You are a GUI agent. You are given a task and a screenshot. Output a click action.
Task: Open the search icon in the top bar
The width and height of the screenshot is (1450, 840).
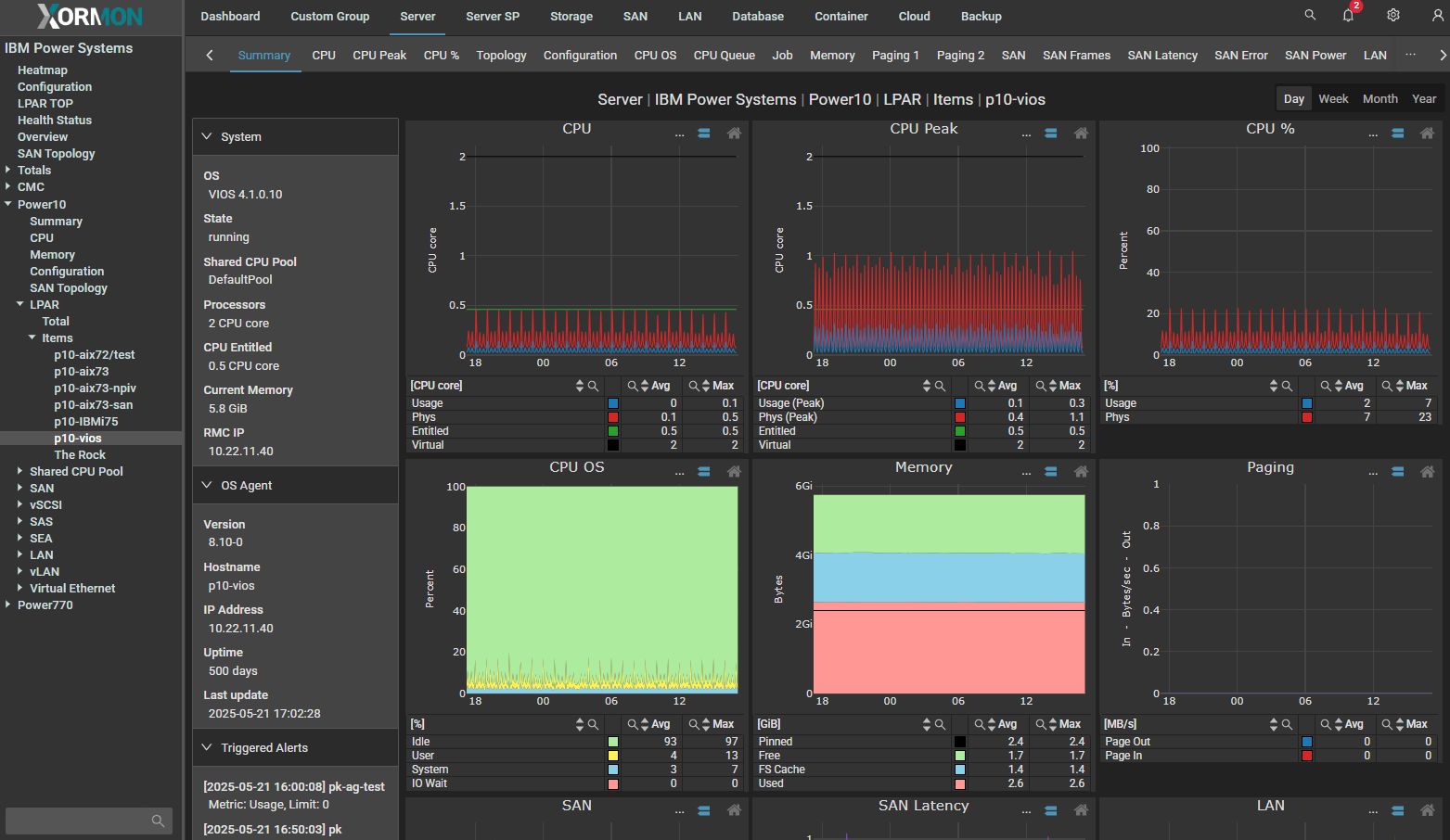coord(1310,15)
